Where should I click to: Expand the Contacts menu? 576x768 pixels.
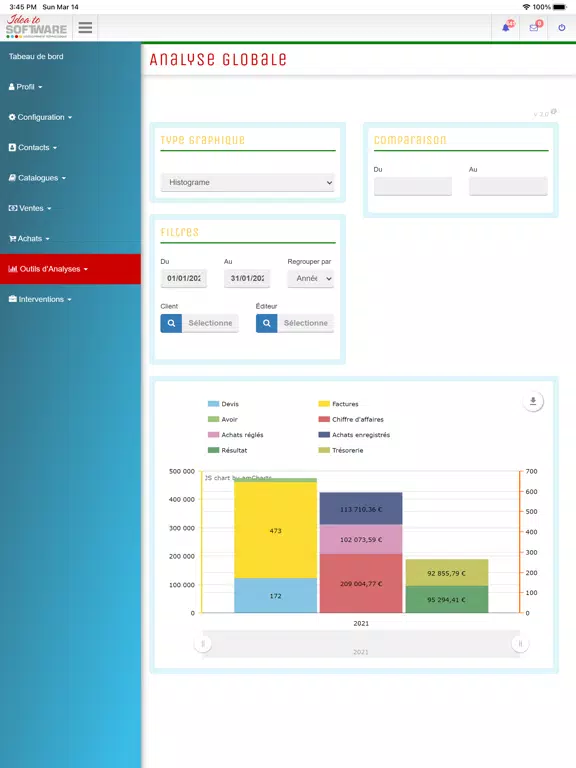[33, 147]
